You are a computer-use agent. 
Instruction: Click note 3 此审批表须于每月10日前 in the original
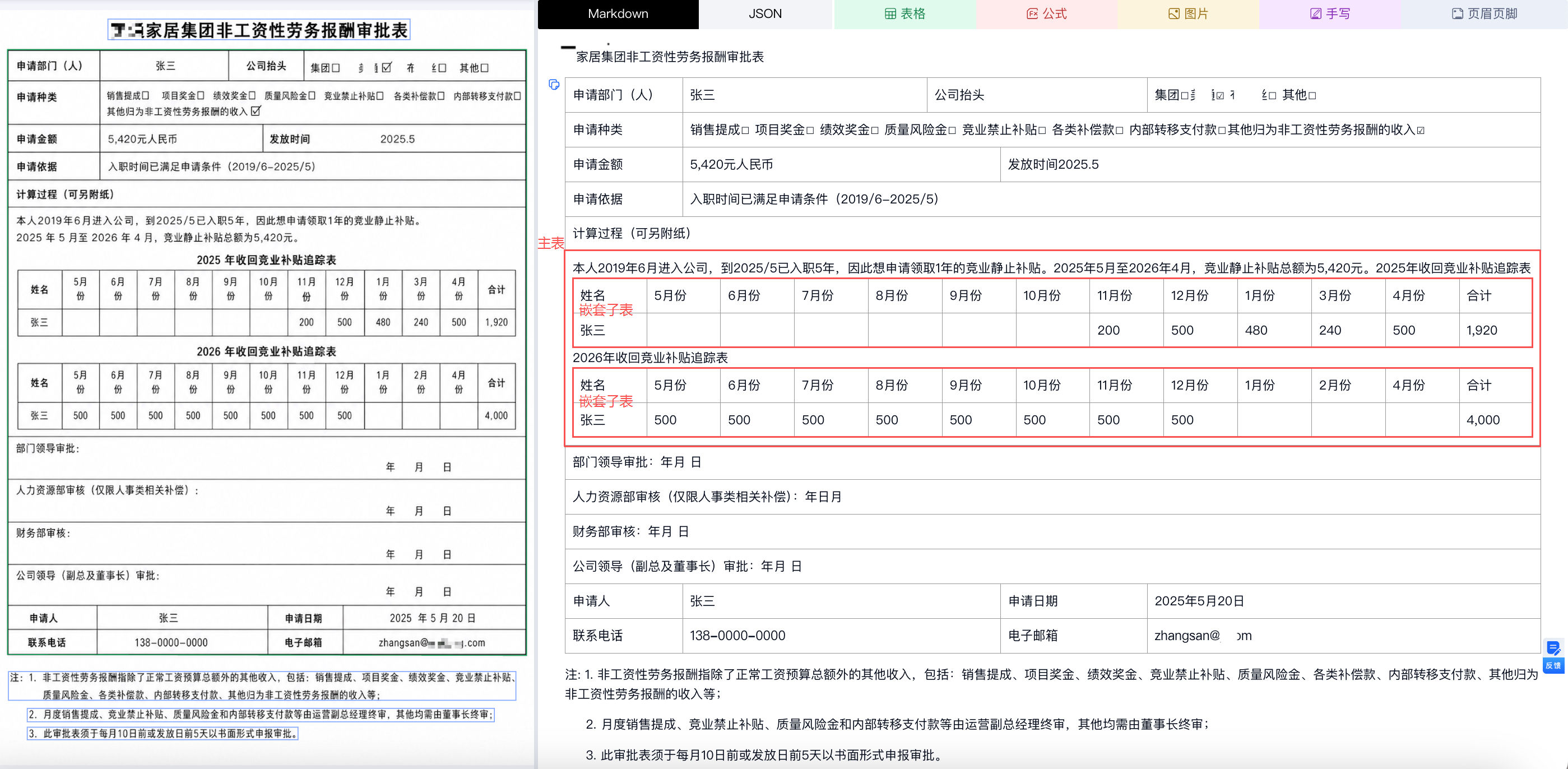tap(163, 734)
